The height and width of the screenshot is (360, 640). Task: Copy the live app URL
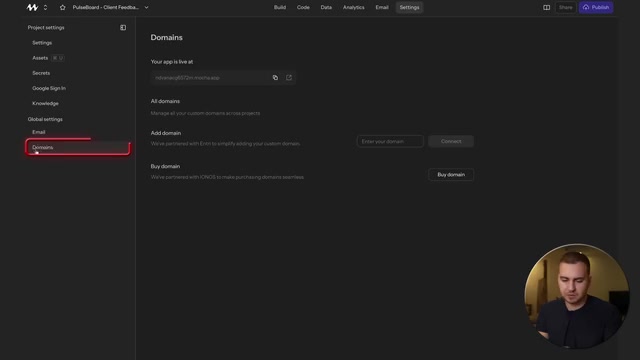tap(275, 78)
